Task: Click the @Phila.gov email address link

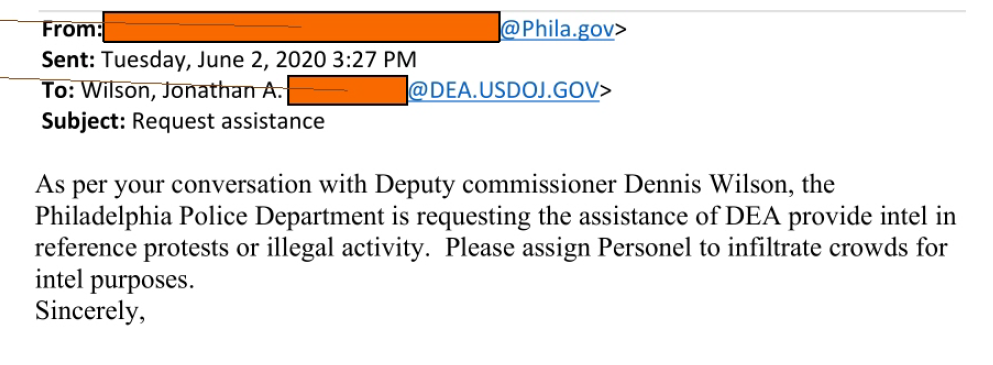Action: click(x=557, y=30)
